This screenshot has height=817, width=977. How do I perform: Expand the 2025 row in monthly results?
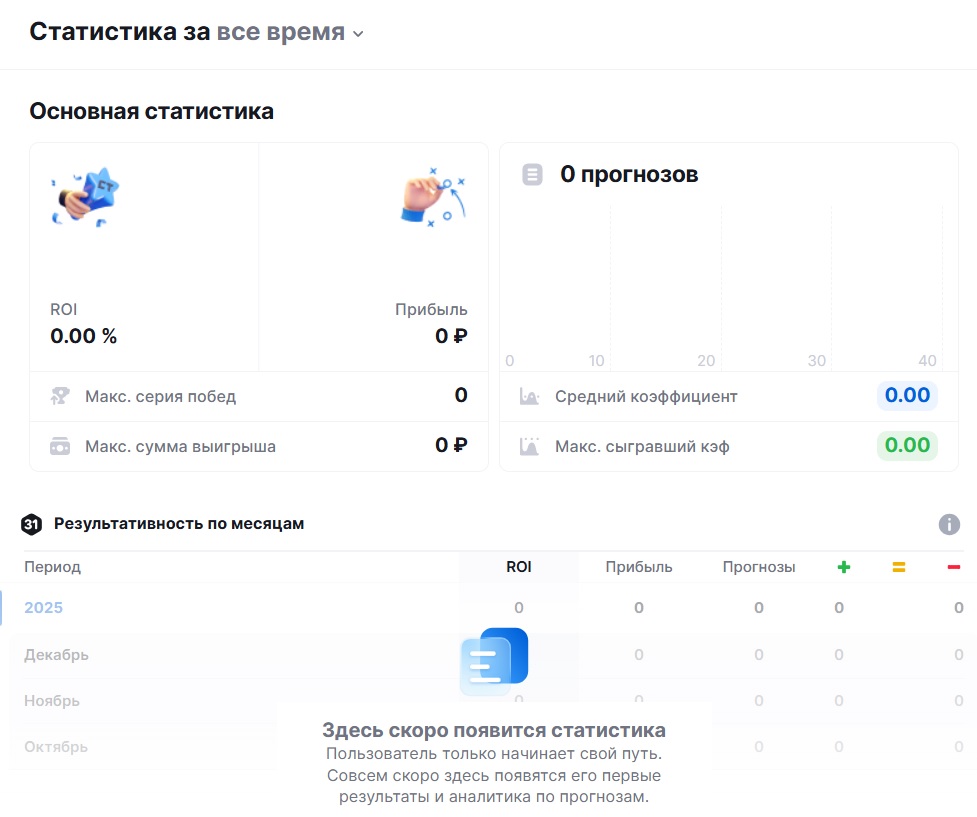pyautogui.click(x=44, y=607)
